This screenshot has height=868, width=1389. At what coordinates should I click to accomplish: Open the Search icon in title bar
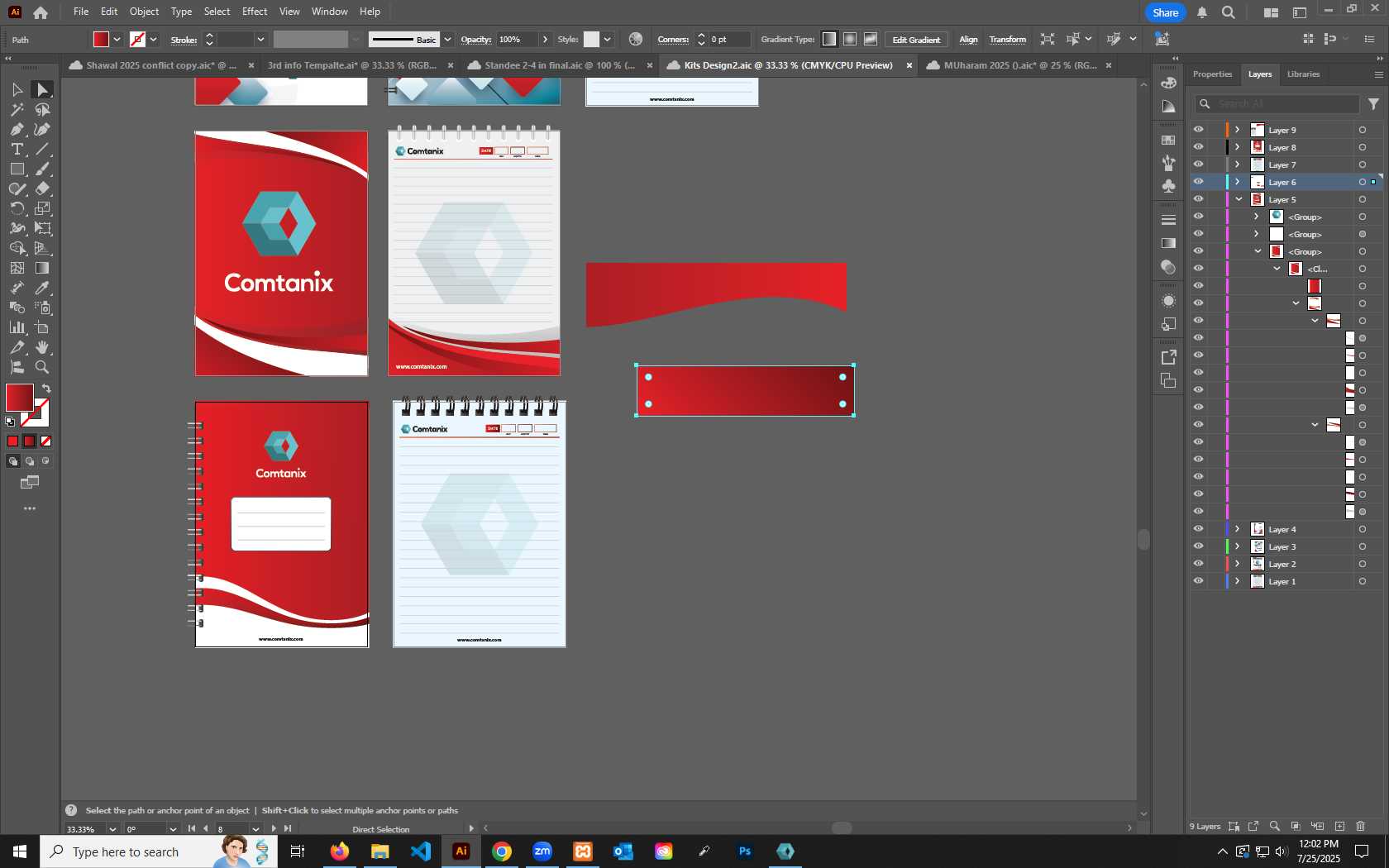[1229, 12]
